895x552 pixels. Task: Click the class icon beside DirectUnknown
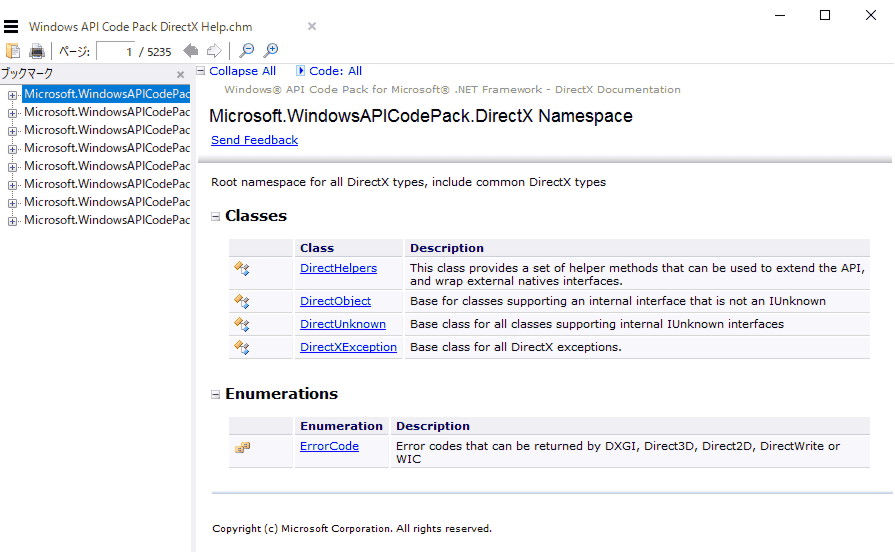pyautogui.click(x=242, y=324)
